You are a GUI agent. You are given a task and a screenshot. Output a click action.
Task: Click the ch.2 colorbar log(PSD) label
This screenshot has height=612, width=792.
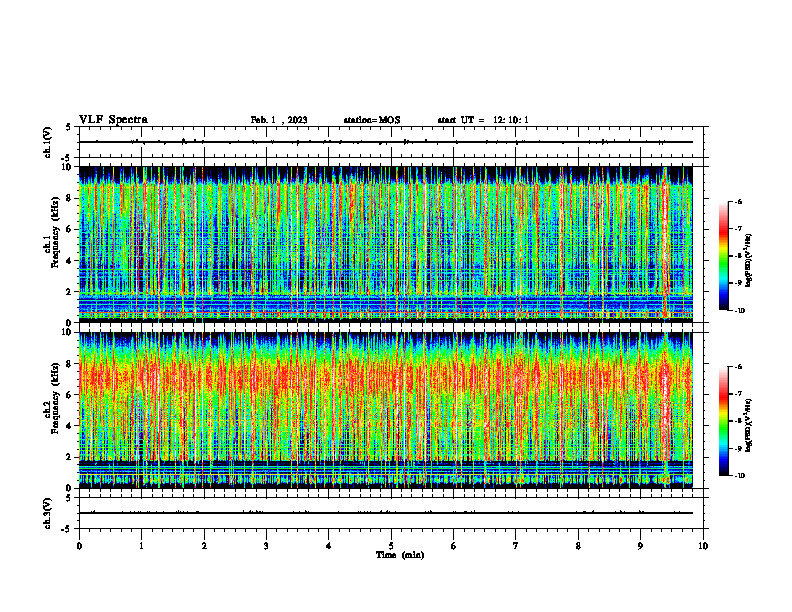click(749, 423)
